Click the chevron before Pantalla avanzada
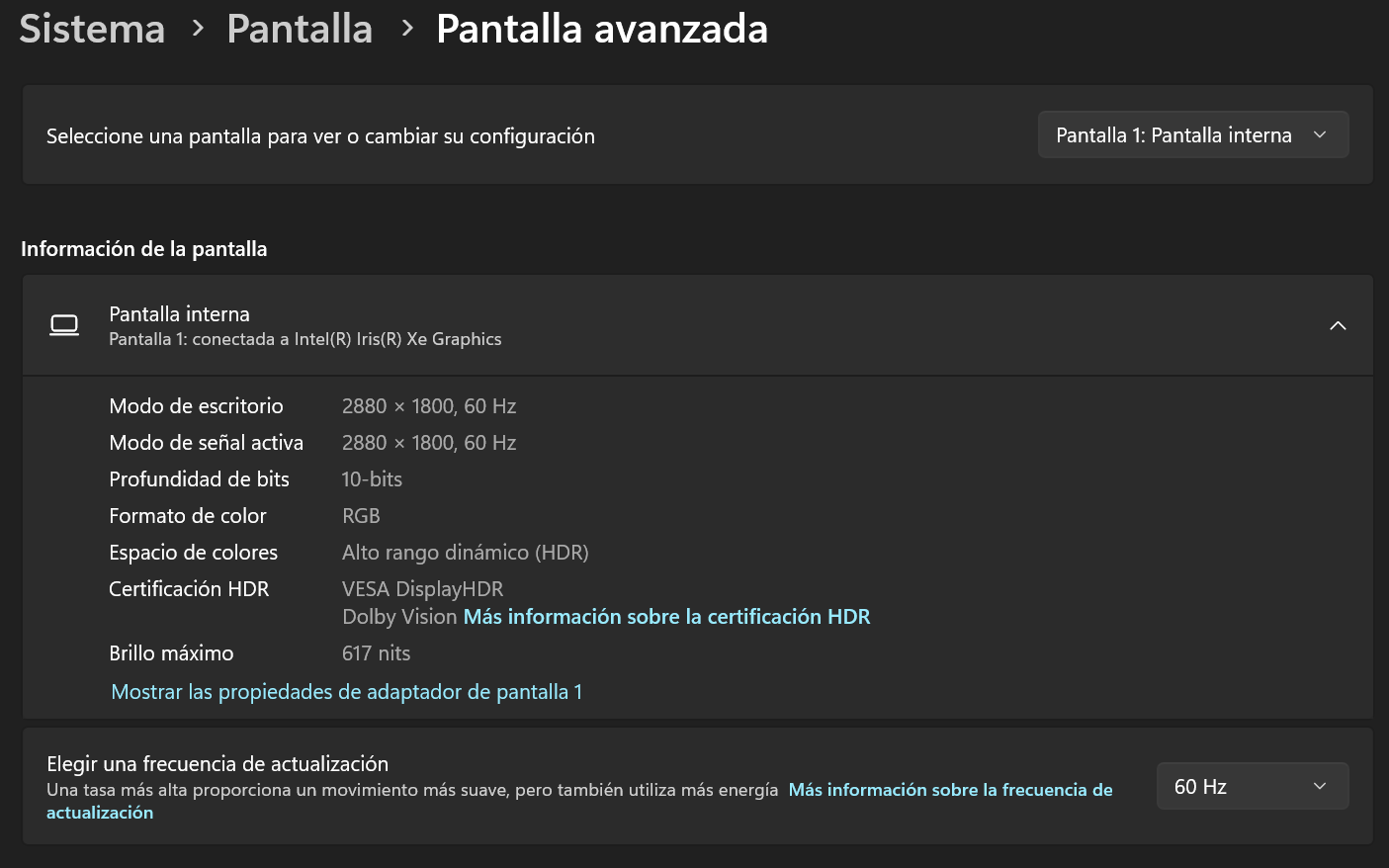Screen dimensions: 1389x868 click(406, 29)
